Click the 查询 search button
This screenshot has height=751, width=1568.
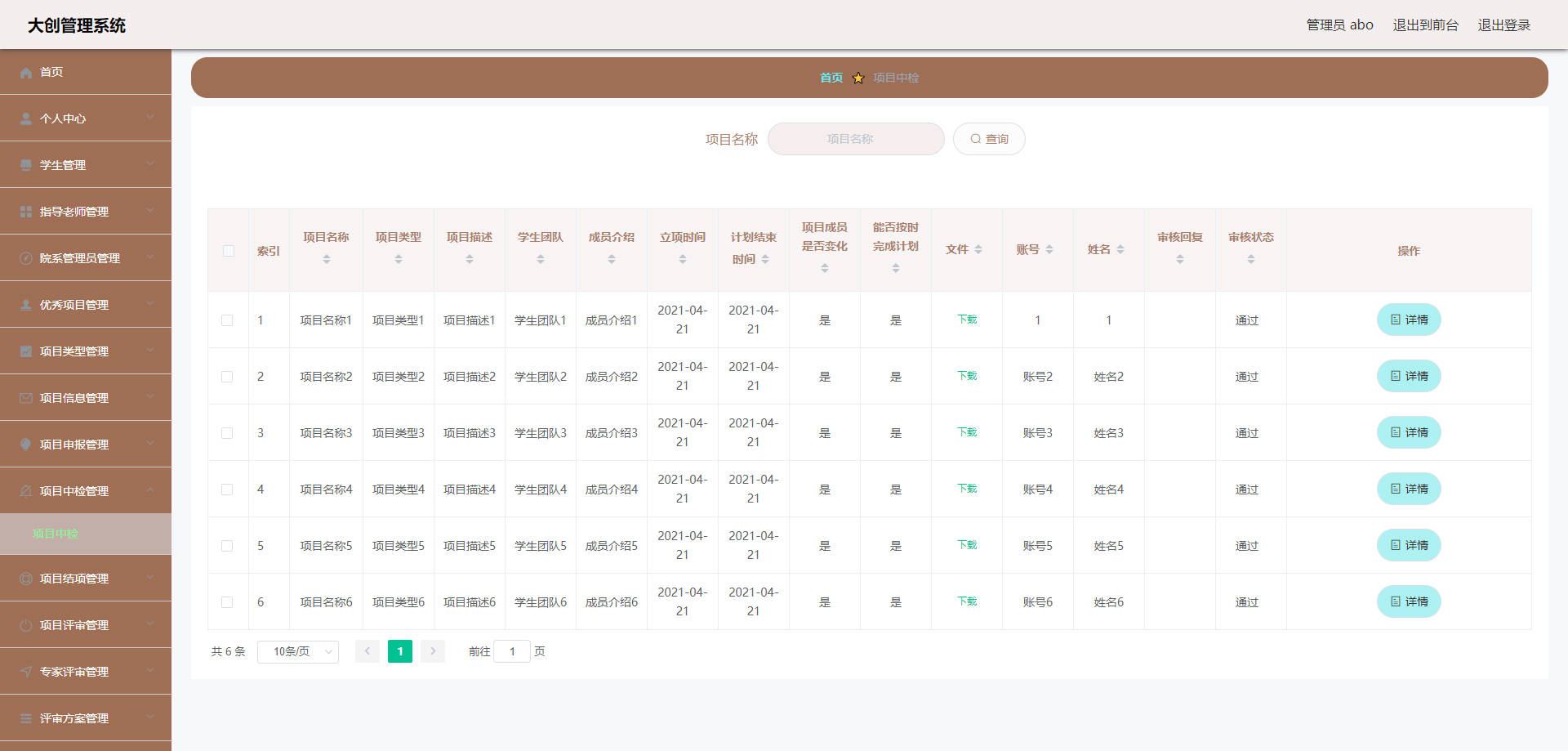point(989,139)
